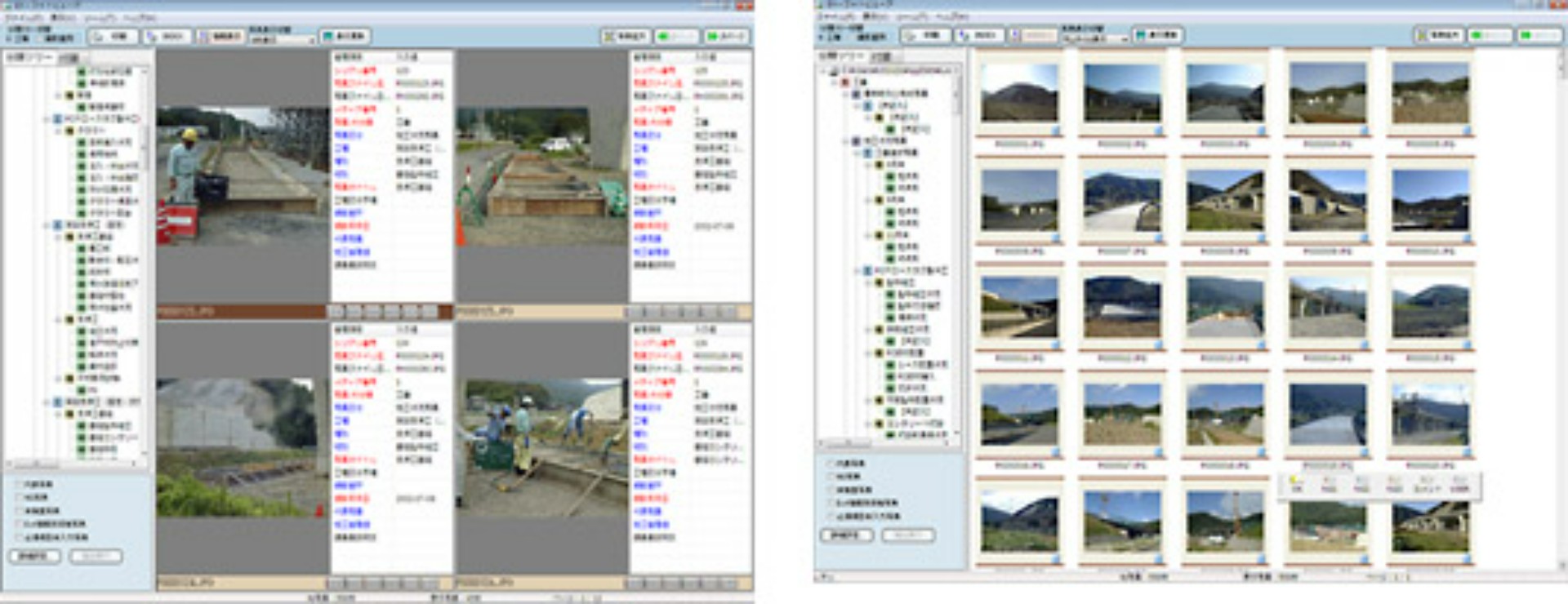The width and height of the screenshot is (1568, 604).
Task: Select the photo of workers pouring concrete
Action: click(x=541, y=447)
